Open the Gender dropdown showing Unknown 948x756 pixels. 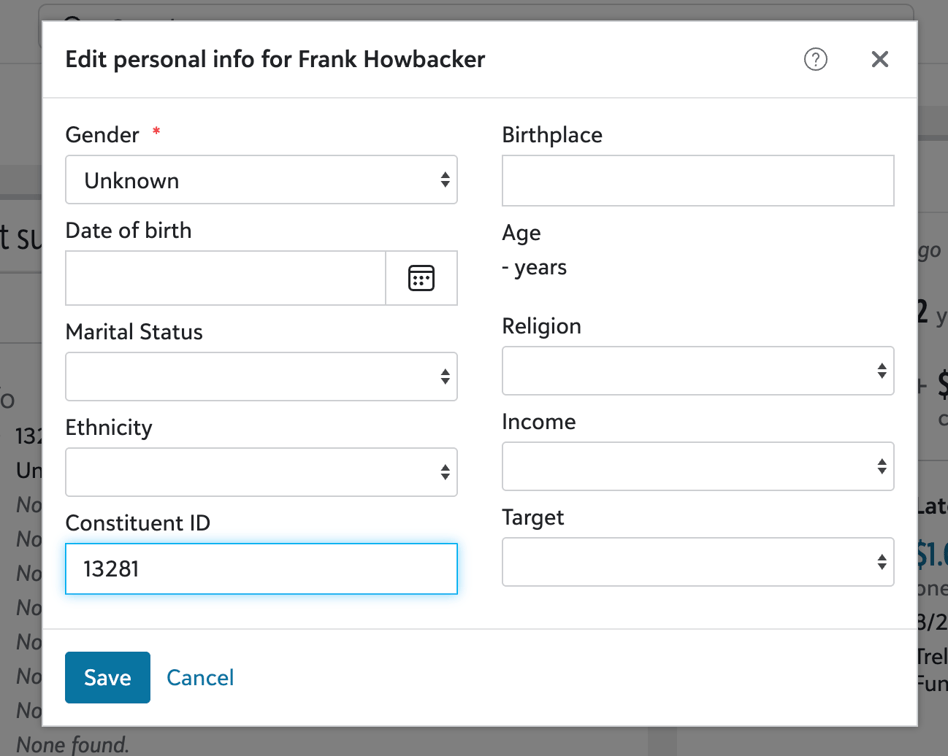[x=261, y=180]
